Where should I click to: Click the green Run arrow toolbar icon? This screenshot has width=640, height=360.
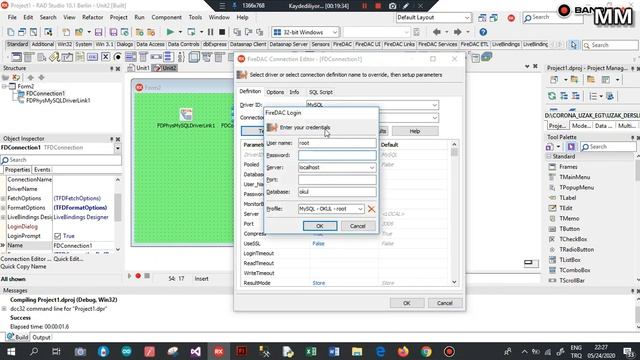170,32
